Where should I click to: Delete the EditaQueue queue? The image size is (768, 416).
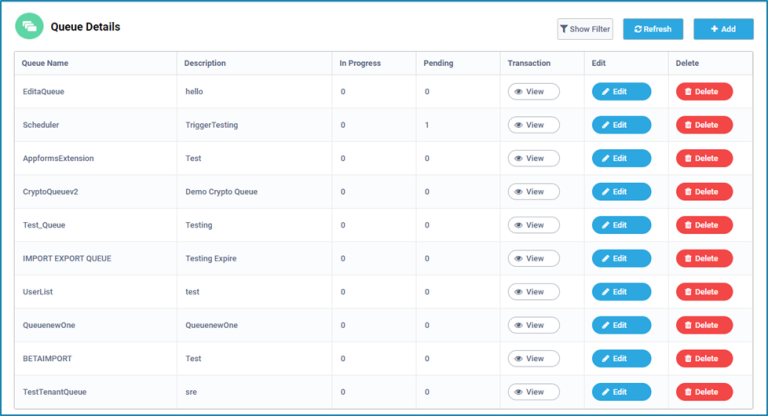(x=704, y=92)
